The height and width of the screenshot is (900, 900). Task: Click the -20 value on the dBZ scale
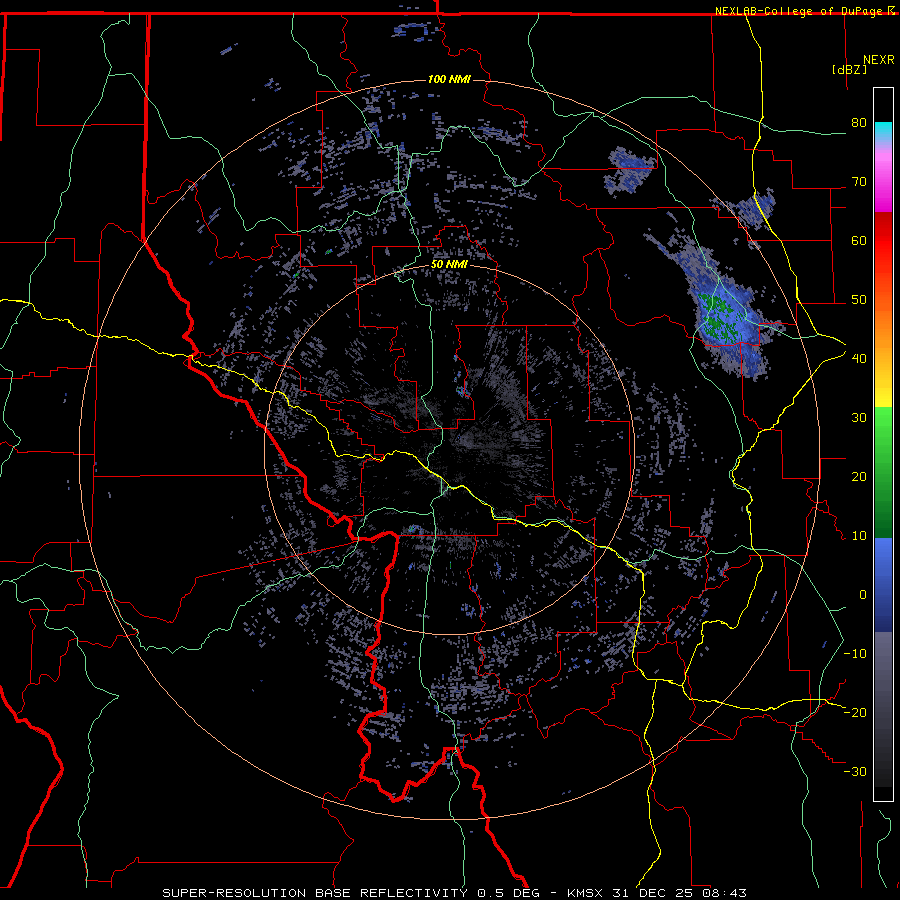(855, 712)
